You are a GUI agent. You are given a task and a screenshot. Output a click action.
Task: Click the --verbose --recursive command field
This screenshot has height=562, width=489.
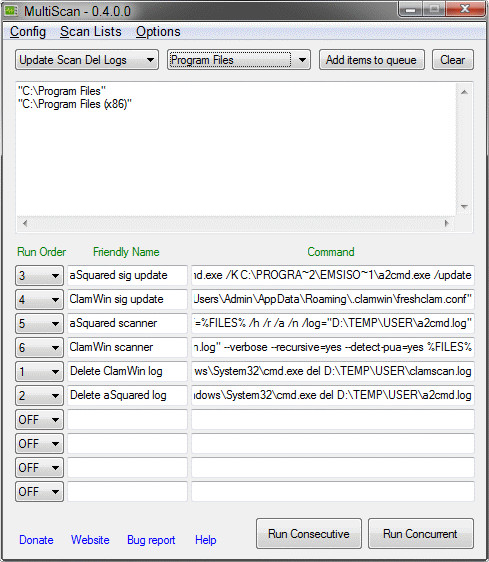point(333,347)
